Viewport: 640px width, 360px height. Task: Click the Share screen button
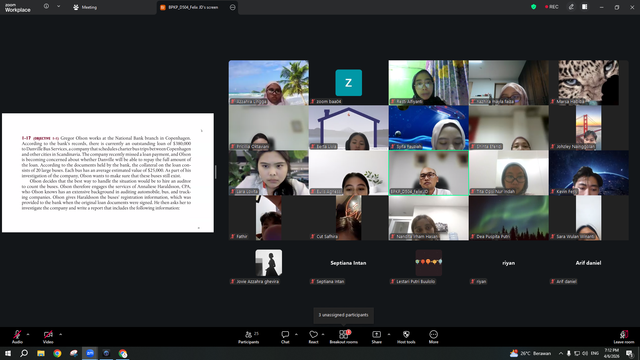[376, 337]
